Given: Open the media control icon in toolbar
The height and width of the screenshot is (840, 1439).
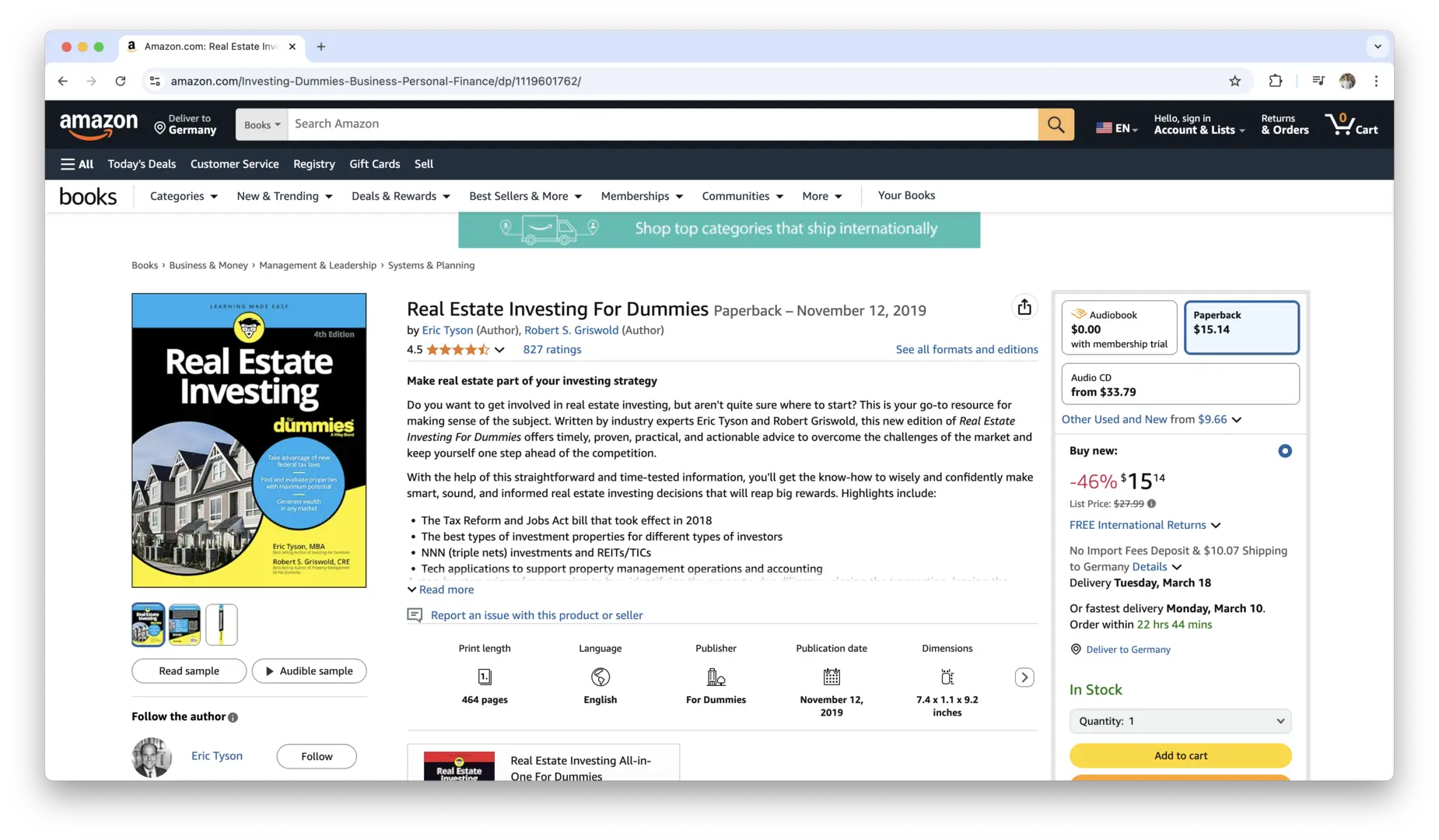Looking at the screenshot, I should pyautogui.click(x=1318, y=81).
